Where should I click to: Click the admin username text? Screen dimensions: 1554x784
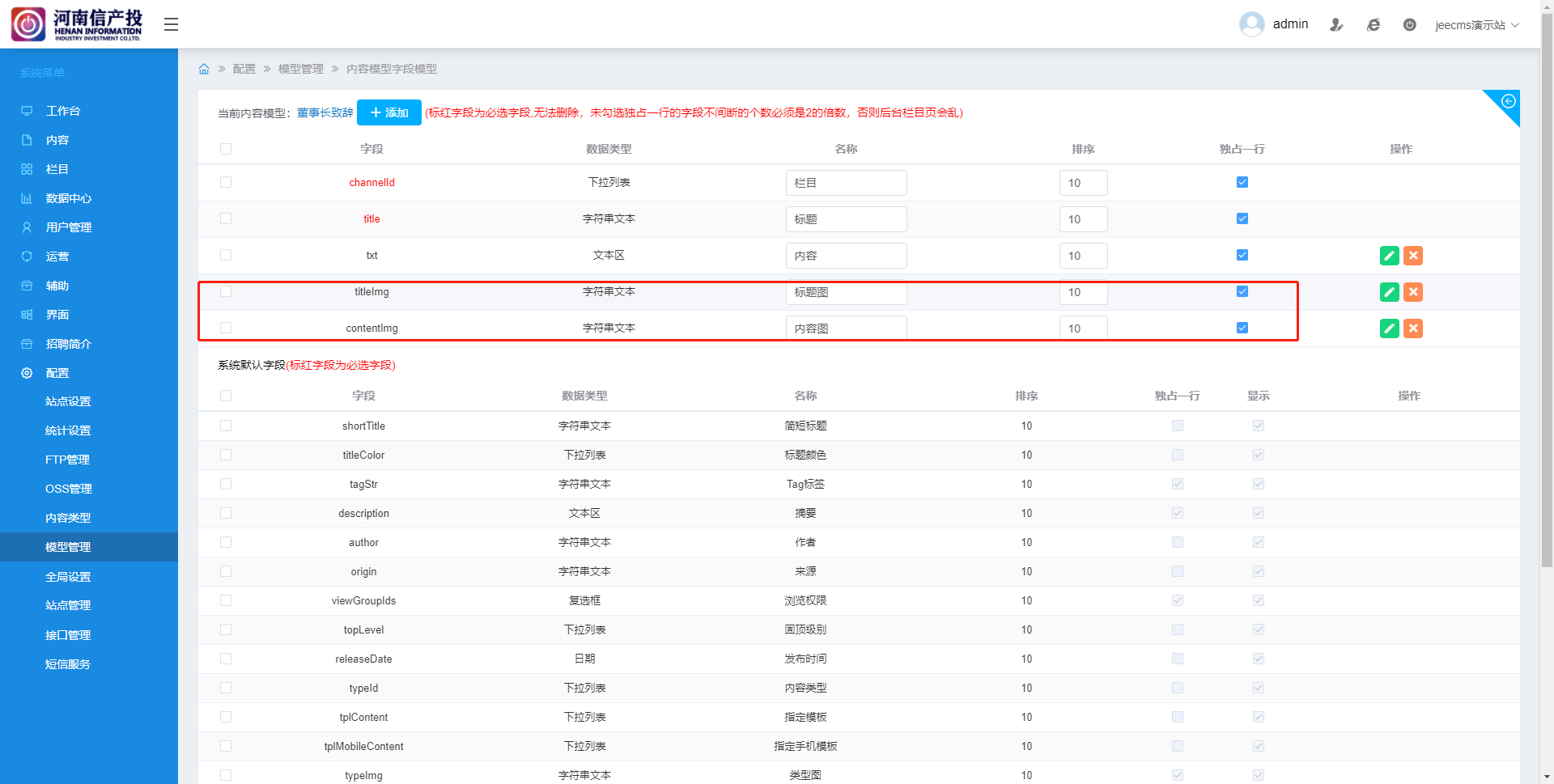(x=1290, y=24)
